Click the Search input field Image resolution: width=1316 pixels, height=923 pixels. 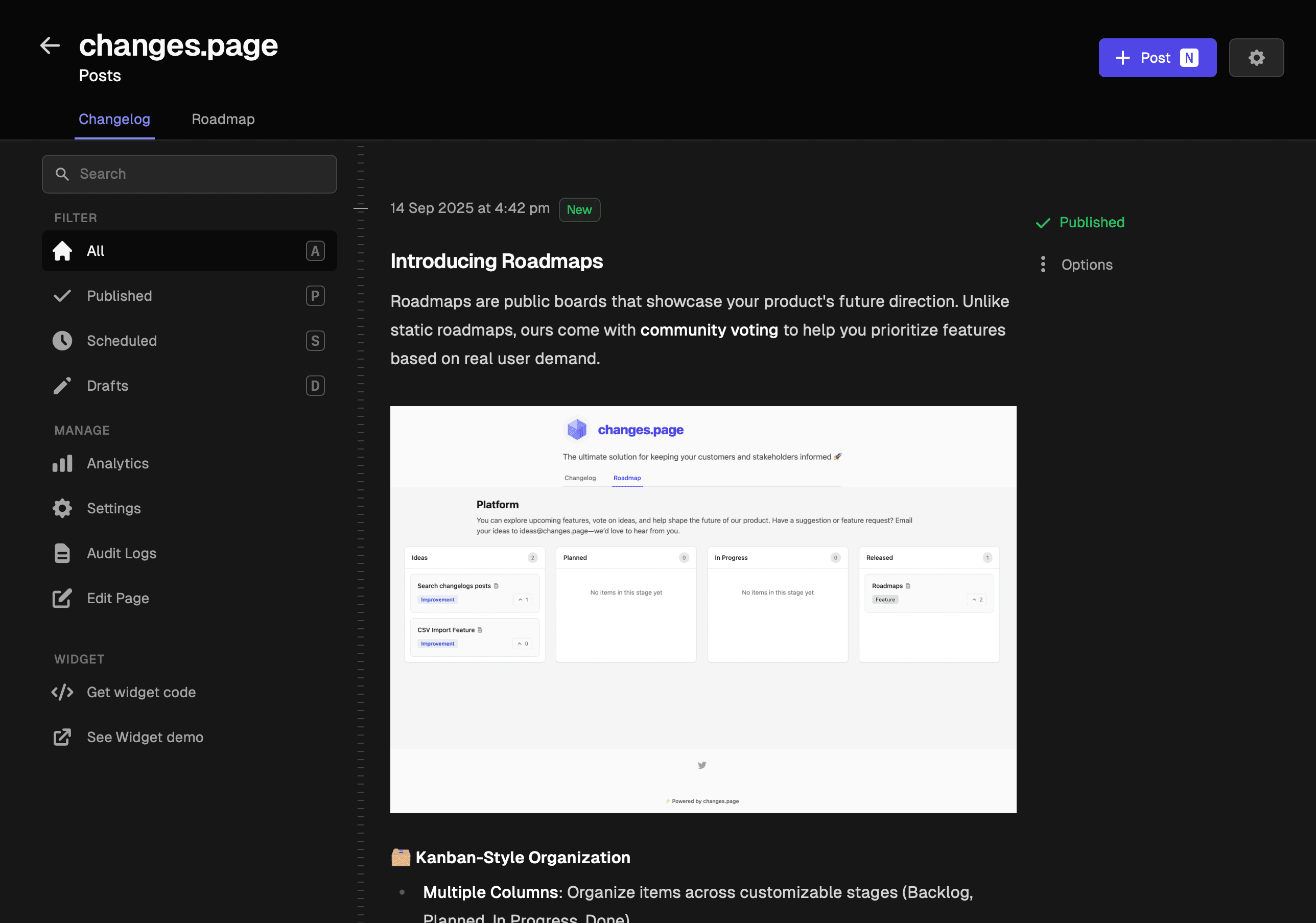pyautogui.click(x=189, y=174)
